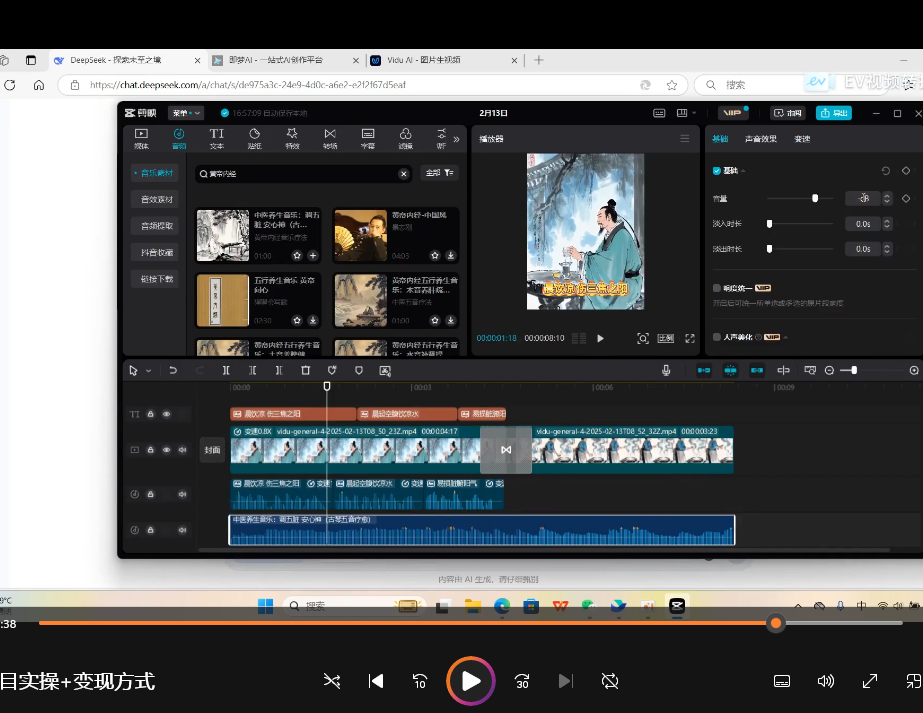
Task: Click the zoom-out minus icon on timeline
Action: click(829, 370)
